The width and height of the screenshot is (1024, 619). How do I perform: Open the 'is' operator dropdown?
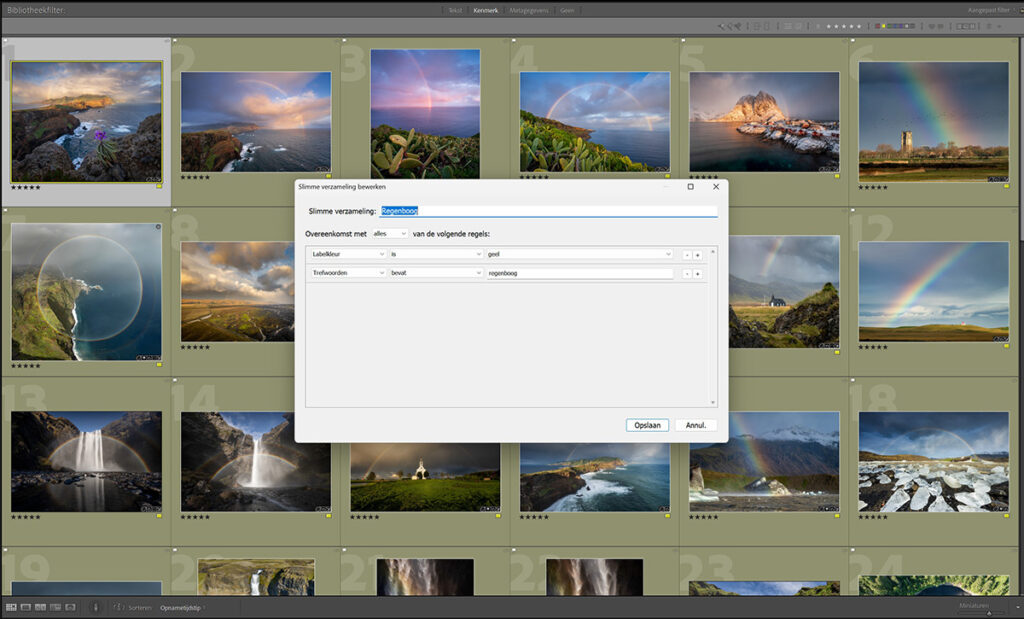point(436,254)
